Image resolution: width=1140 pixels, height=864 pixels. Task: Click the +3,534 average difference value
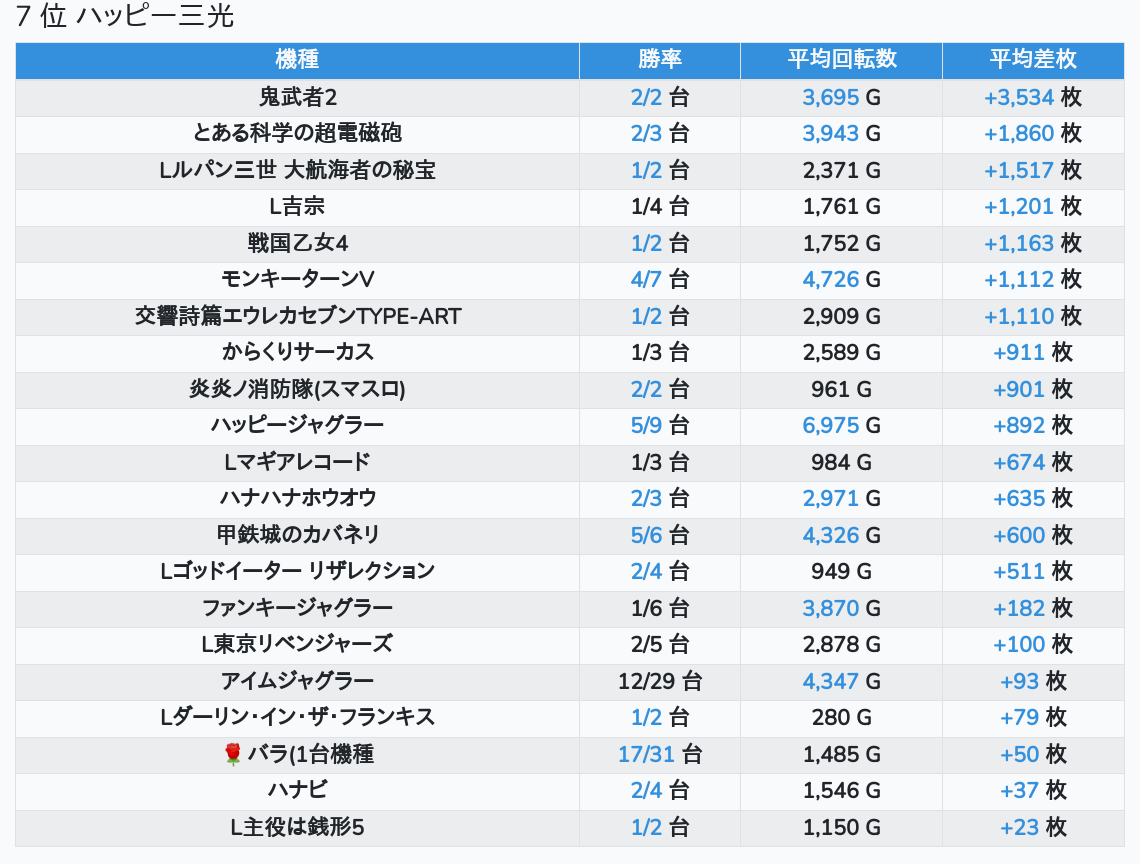pos(1018,97)
